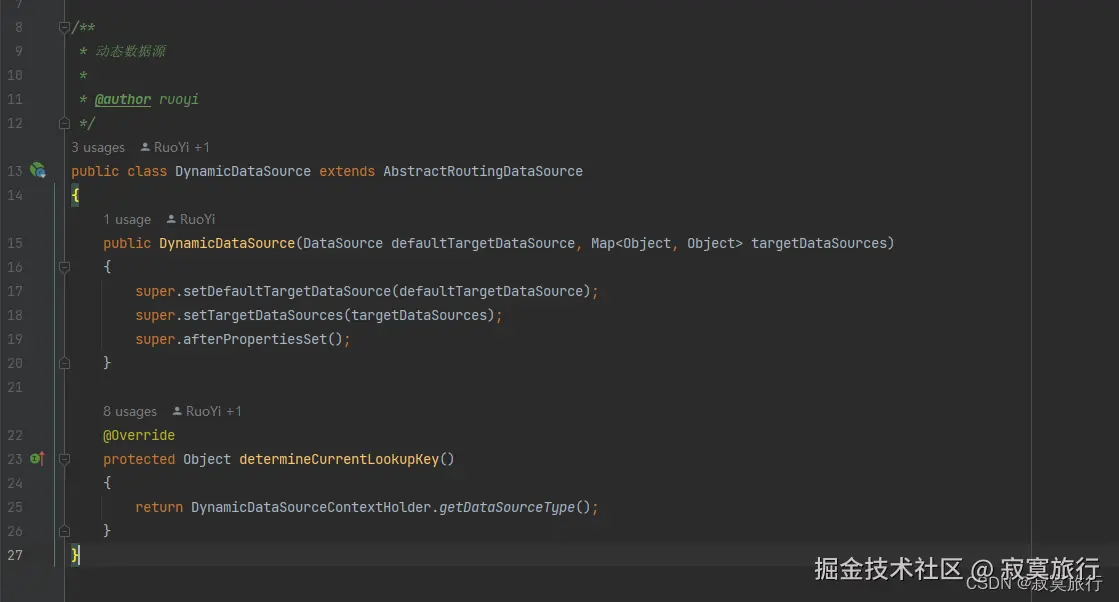Click the setTargetDataSources call on line 18
This screenshot has width=1119, height=602.
coord(263,315)
